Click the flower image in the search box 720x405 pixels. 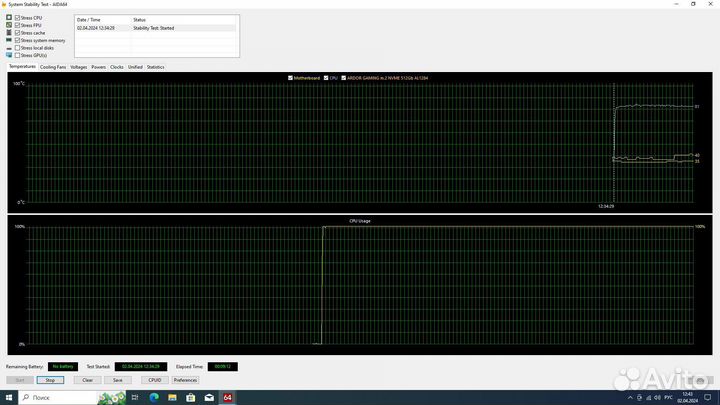112,398
